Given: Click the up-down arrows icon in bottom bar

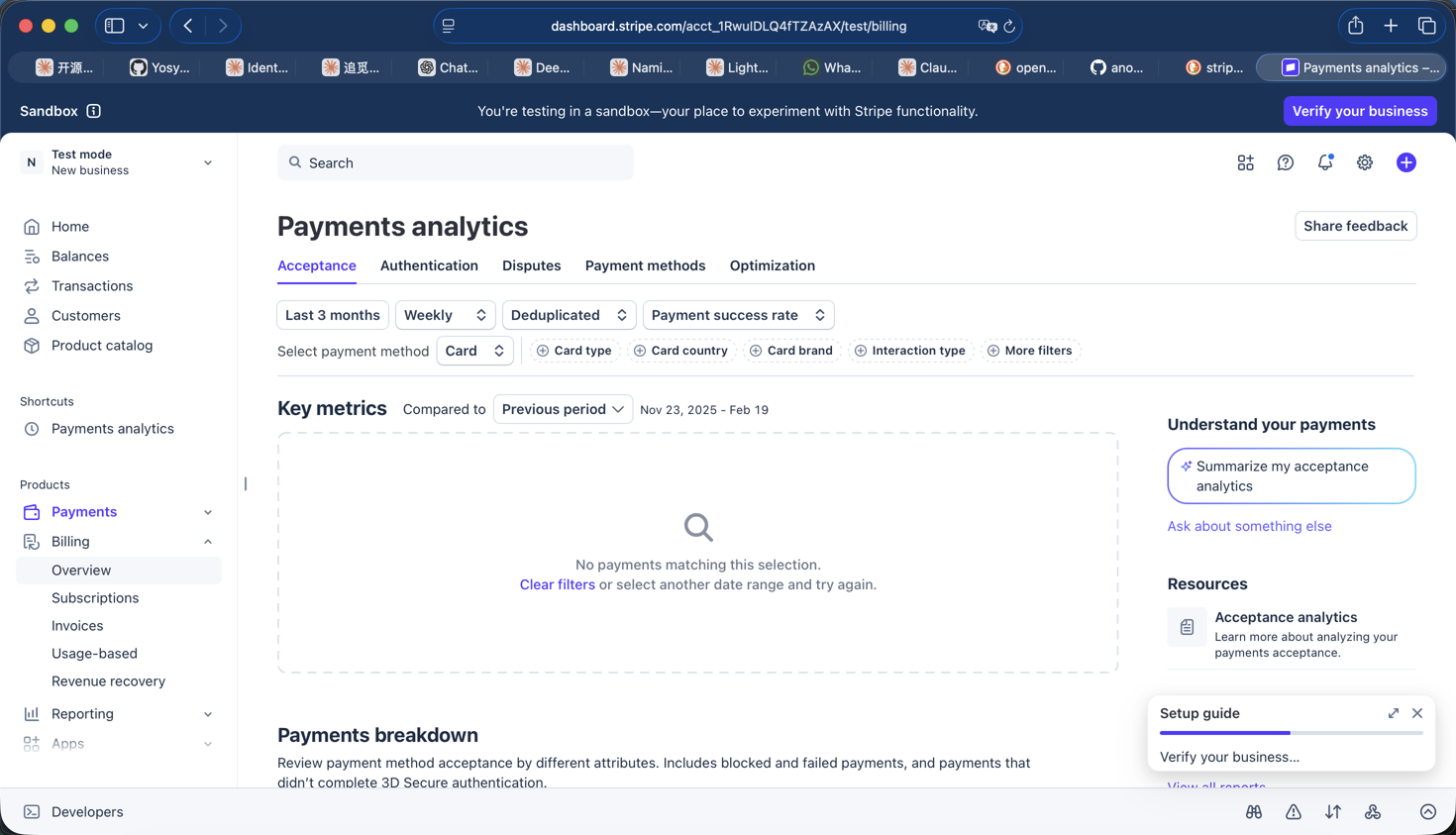Looking at the screenshot, I should 1333,812.
